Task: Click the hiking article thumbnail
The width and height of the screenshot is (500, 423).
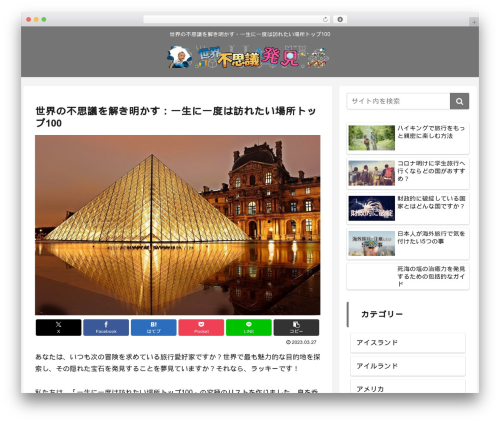Action: pos(372,138)
